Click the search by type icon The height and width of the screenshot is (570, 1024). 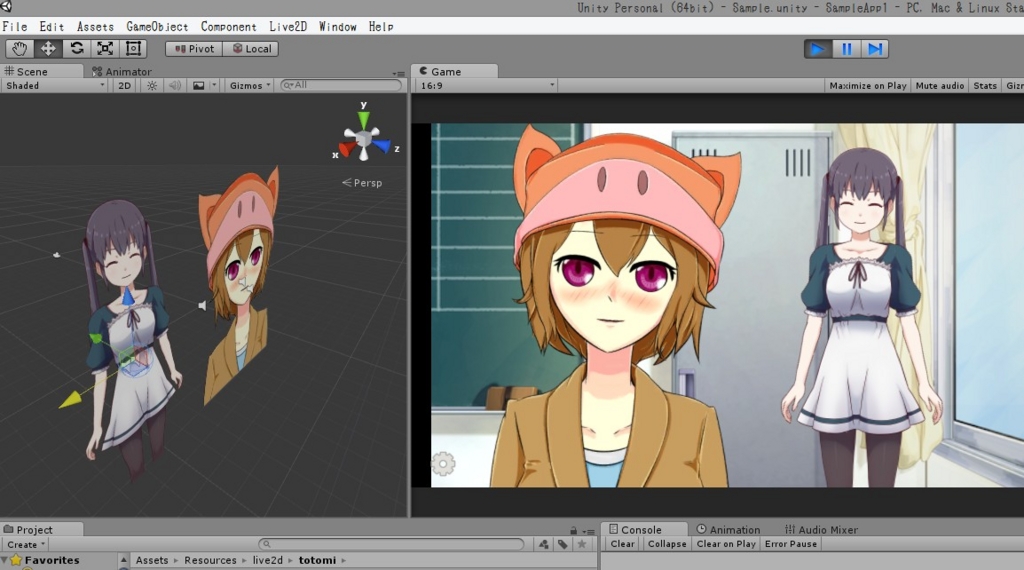[543, 544]
